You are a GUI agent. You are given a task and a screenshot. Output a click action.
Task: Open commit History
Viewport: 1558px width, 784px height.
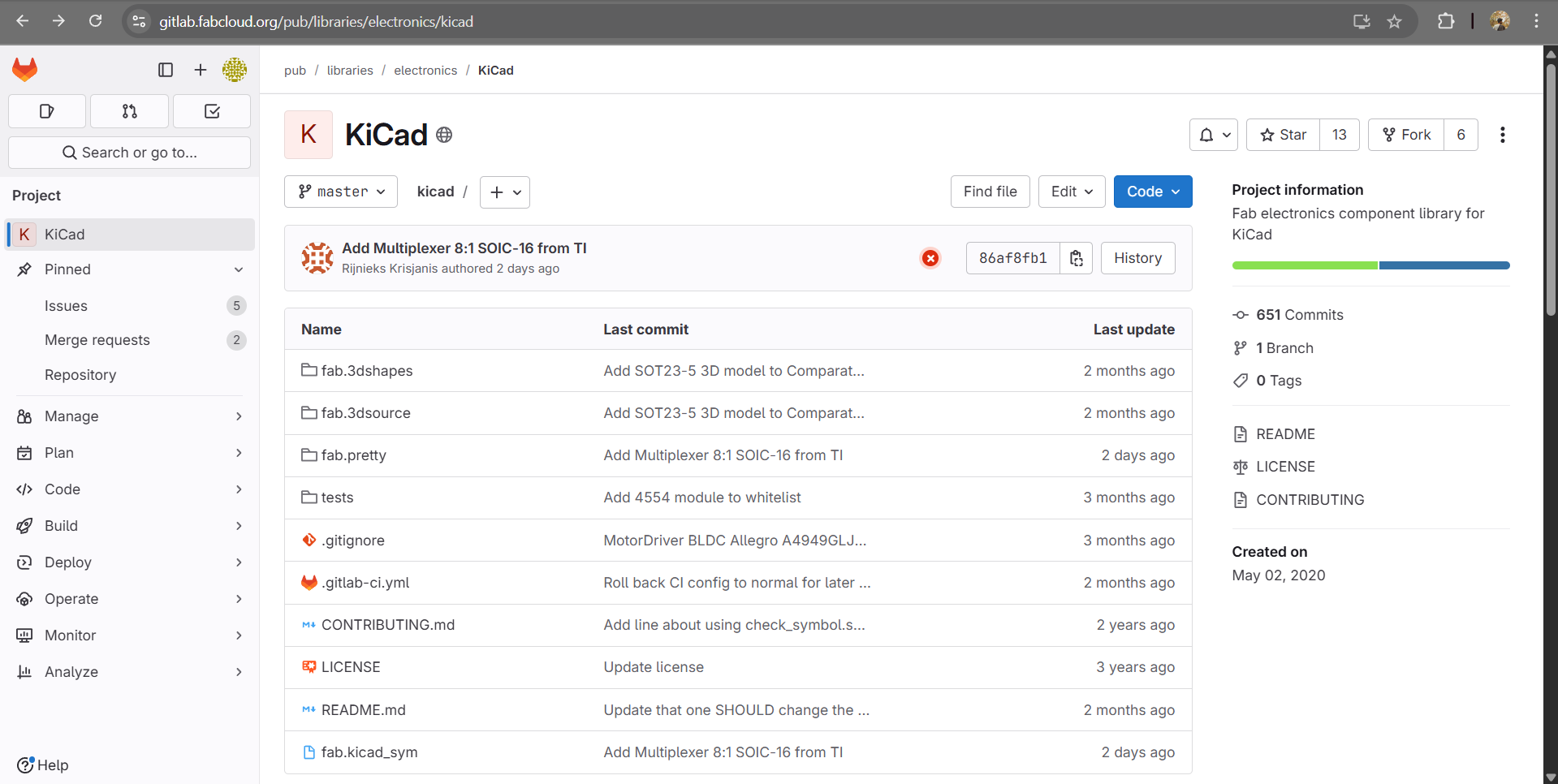[1137, 258]
